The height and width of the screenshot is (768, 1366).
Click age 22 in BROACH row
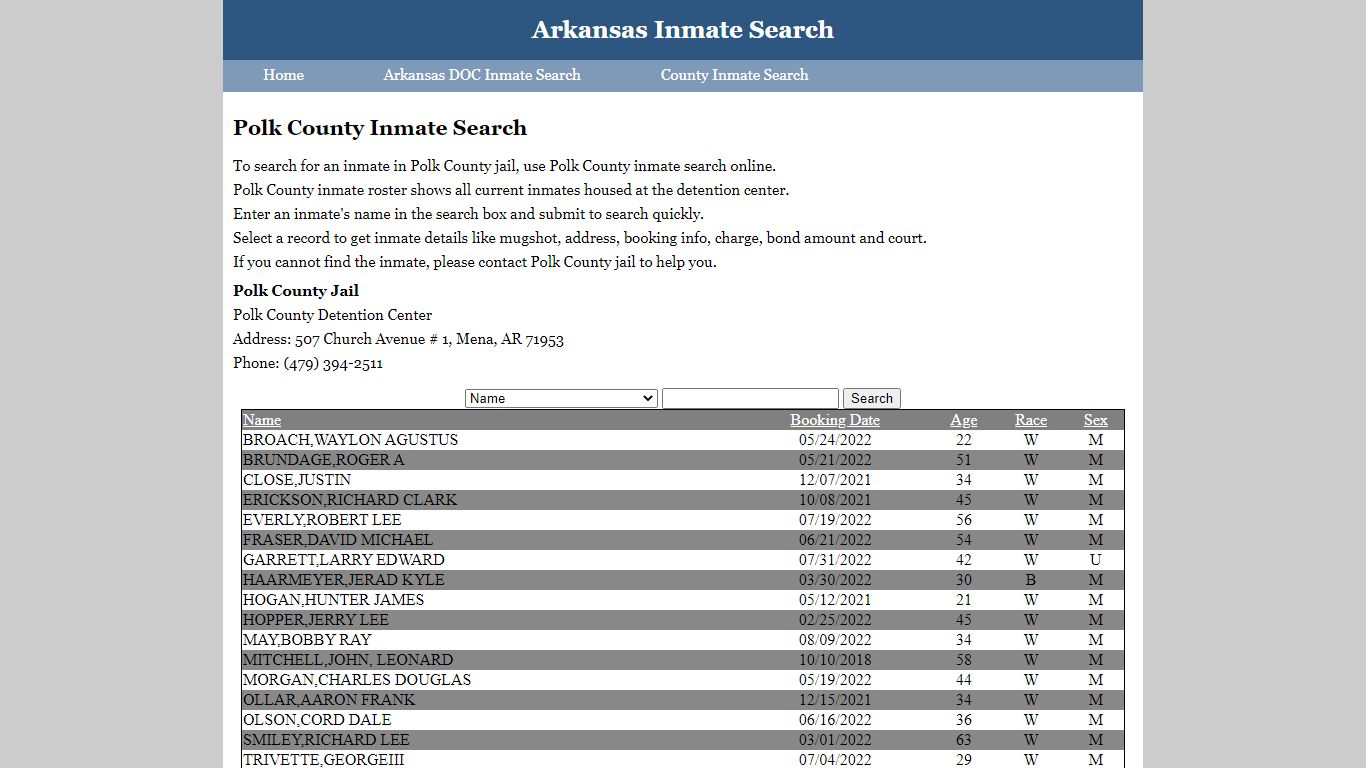[964, 440]
